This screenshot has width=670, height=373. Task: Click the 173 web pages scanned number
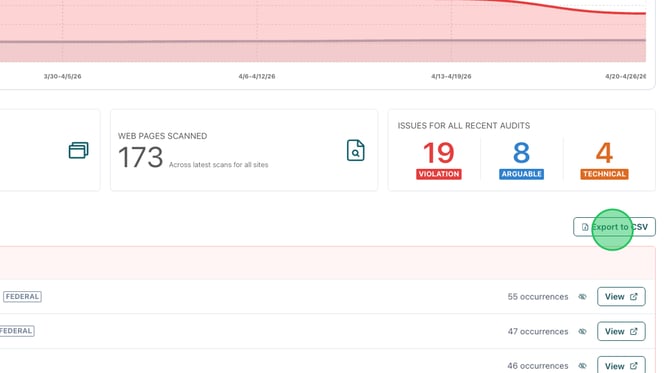click(141, 157)
